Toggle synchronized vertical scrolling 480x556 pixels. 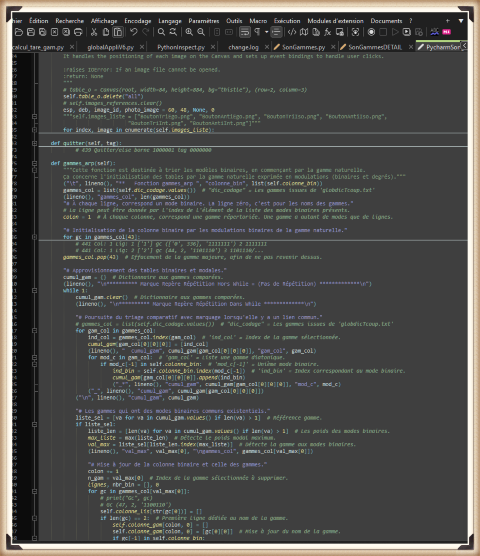coord(217,32)
